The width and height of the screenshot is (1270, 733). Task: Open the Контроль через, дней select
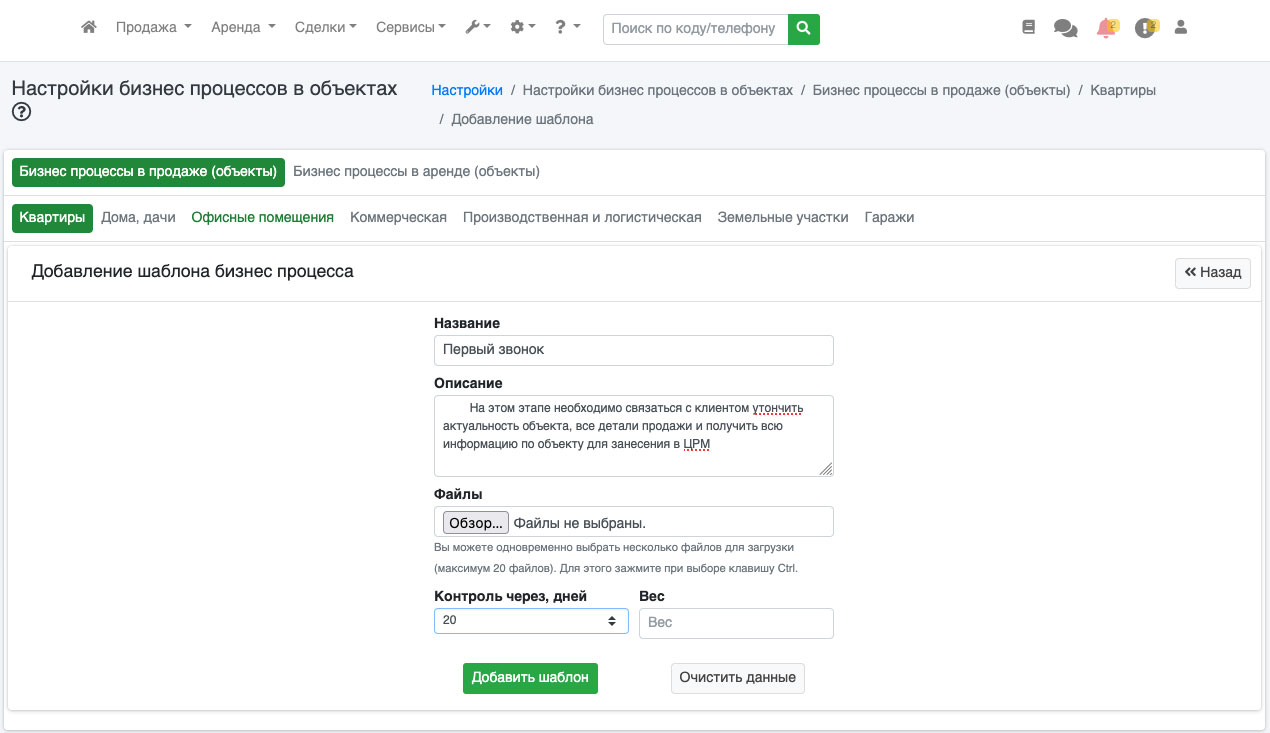531,620
